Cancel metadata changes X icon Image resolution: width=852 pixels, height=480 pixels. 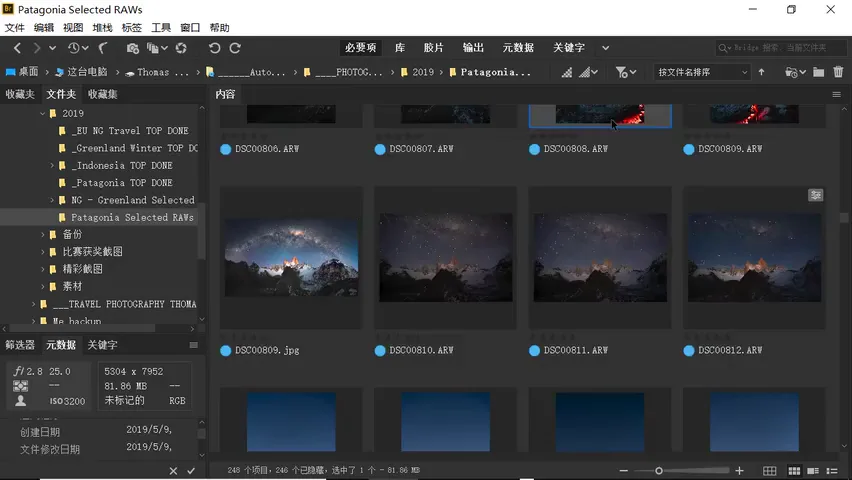[173, 471]
